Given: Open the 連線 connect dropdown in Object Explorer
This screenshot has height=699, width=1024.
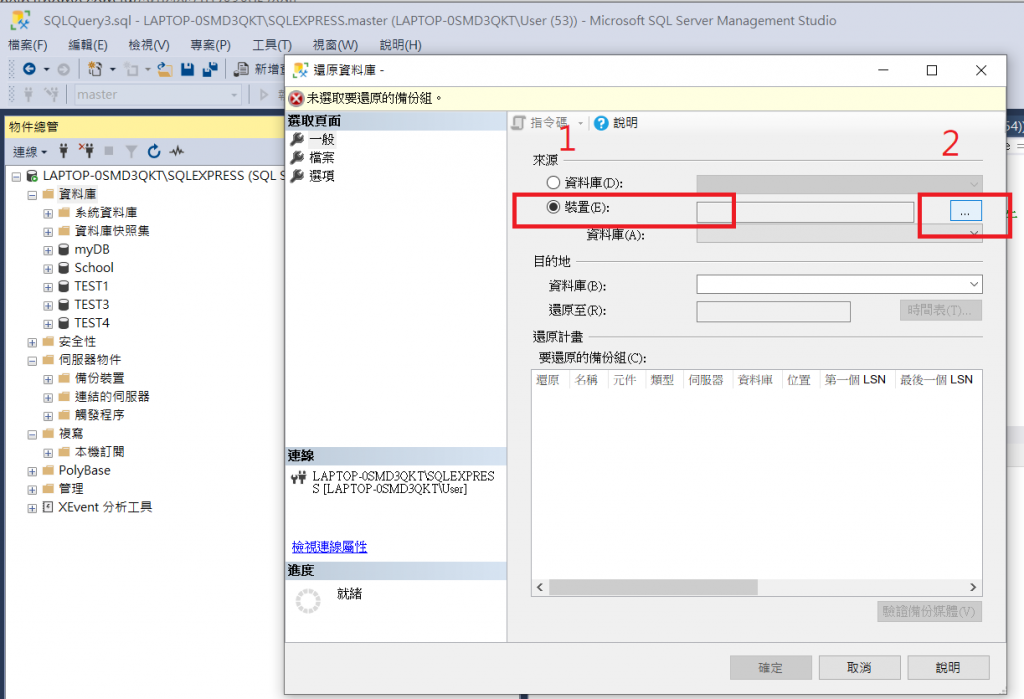Looking at the screenshot, I should [30, 152].
